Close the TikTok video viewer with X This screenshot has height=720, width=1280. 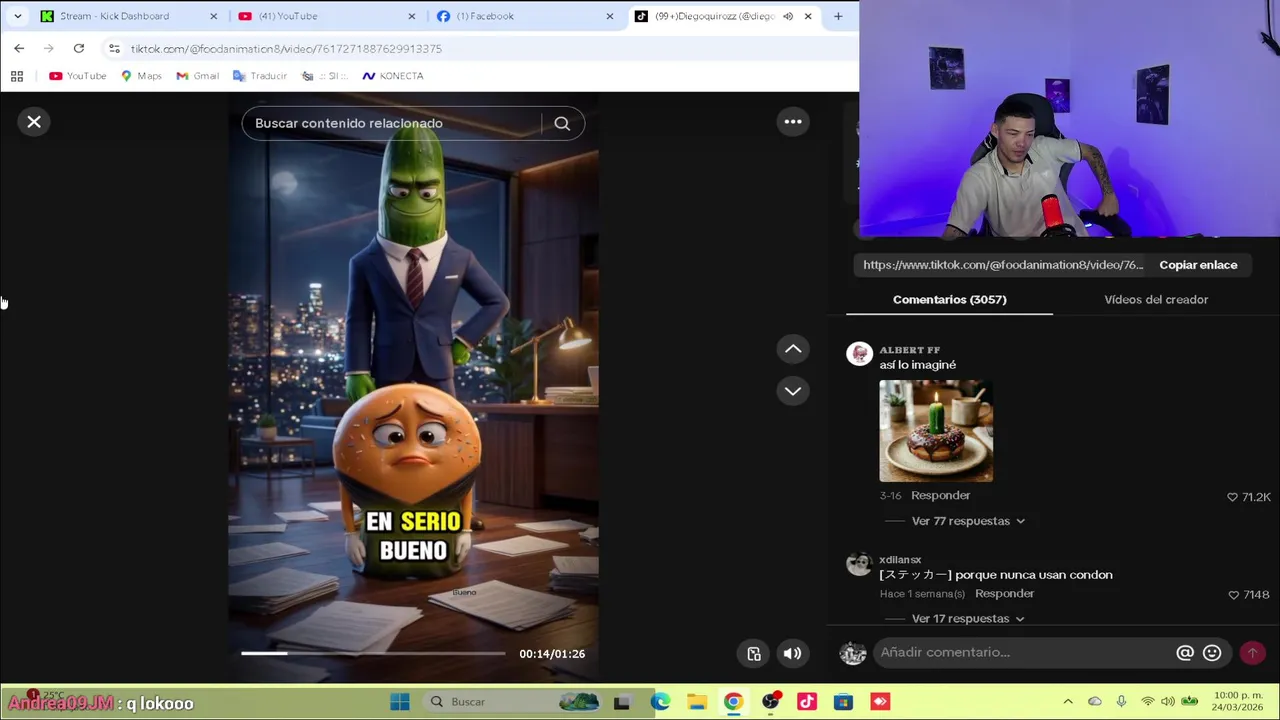pyautogui.click(x=34, y=122)
